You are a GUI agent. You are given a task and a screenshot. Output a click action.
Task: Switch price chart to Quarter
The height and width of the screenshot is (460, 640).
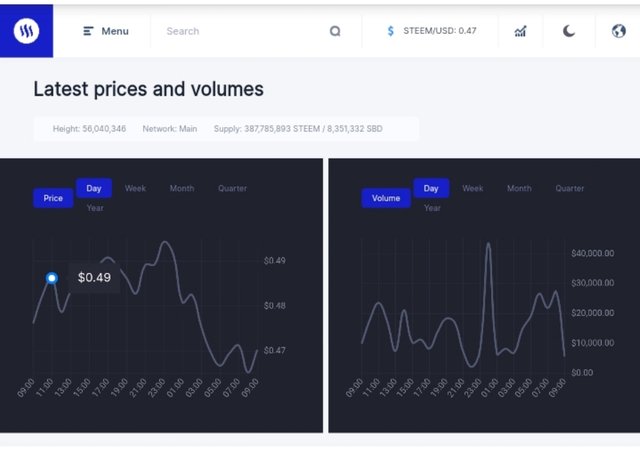[x=232, y=188]
